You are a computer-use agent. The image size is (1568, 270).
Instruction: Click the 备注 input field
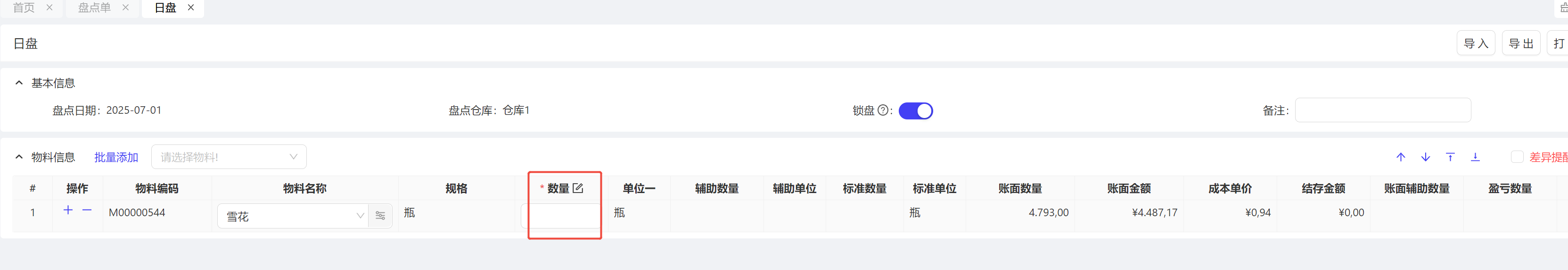point(1382,110)
